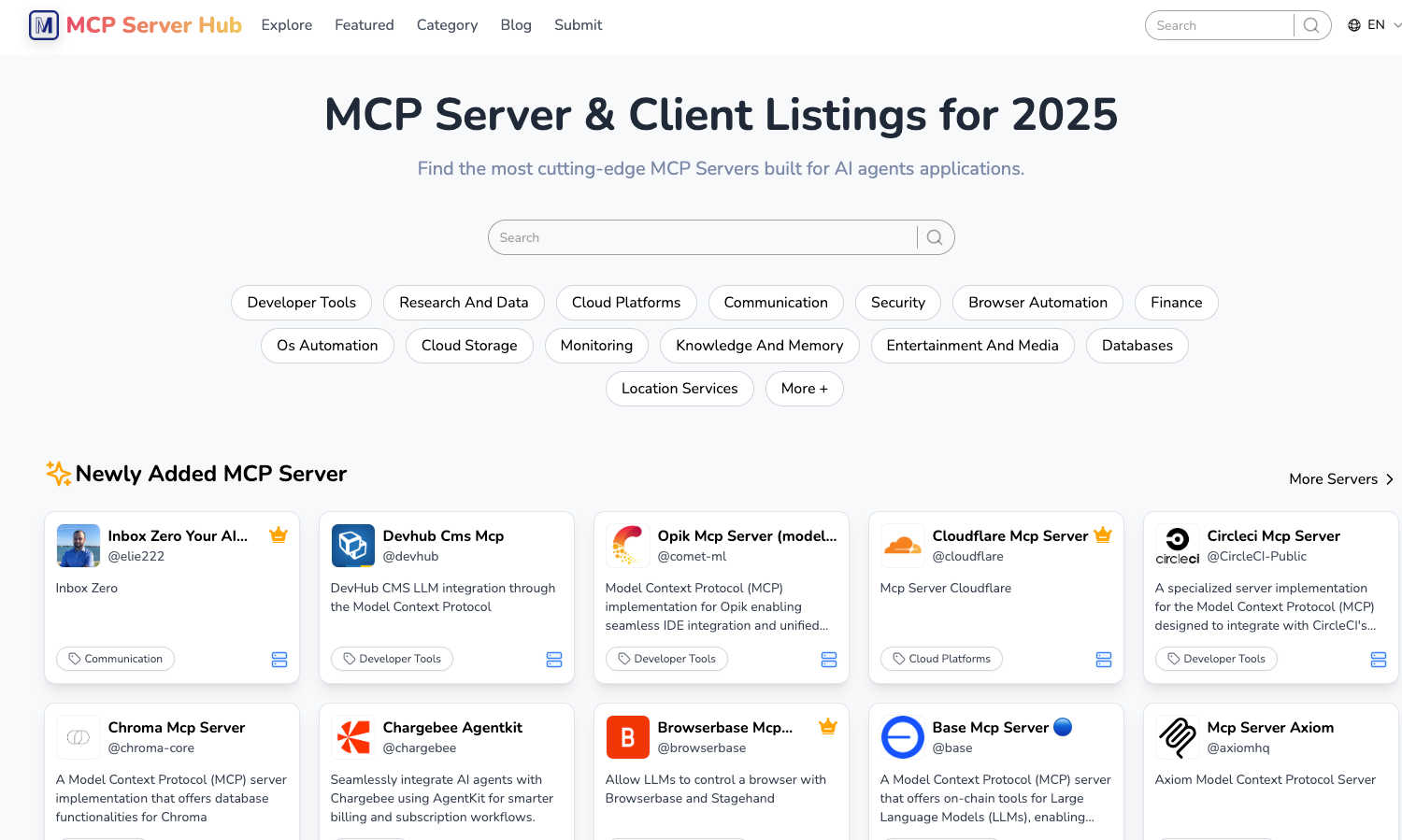Select the Os Automation category

click(327, 346)
